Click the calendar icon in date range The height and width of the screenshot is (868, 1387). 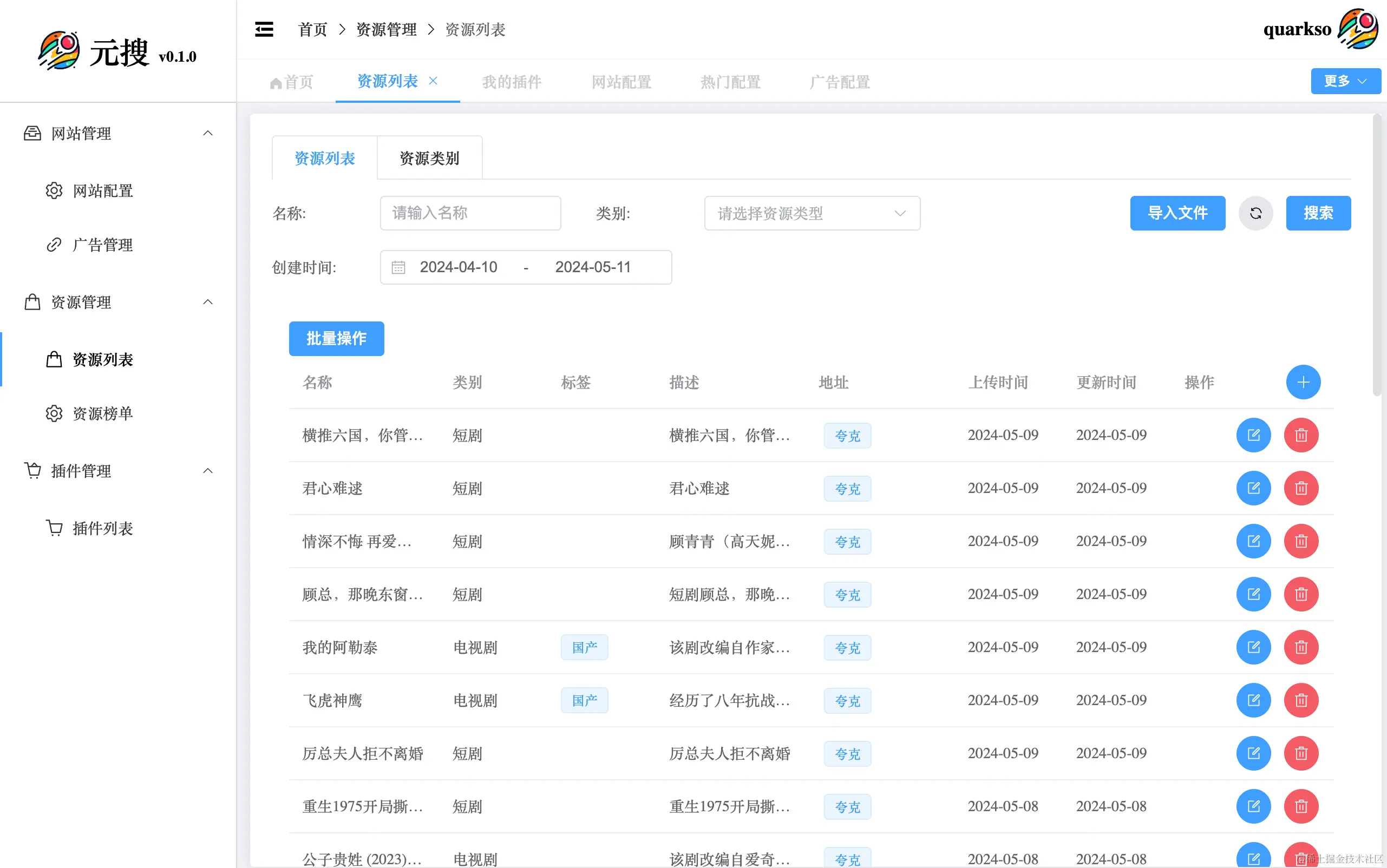[x=398, y=267]
